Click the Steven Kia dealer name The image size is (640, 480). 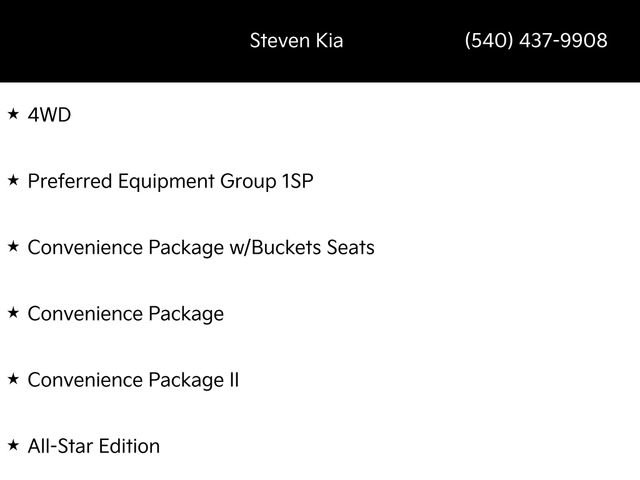point(296,41)
